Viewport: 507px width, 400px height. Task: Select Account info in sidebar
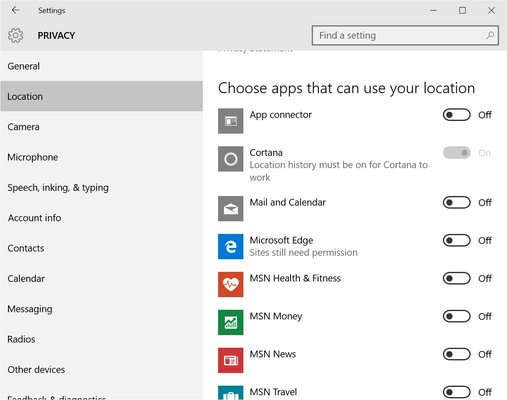101,218
